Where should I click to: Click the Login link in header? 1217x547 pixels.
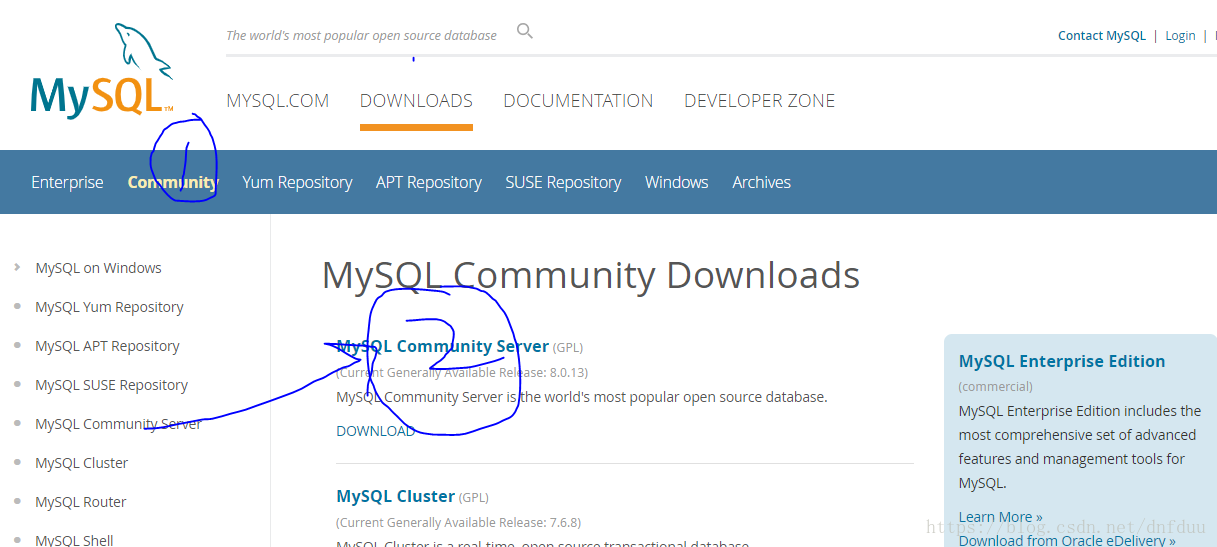pos(1180,35)
